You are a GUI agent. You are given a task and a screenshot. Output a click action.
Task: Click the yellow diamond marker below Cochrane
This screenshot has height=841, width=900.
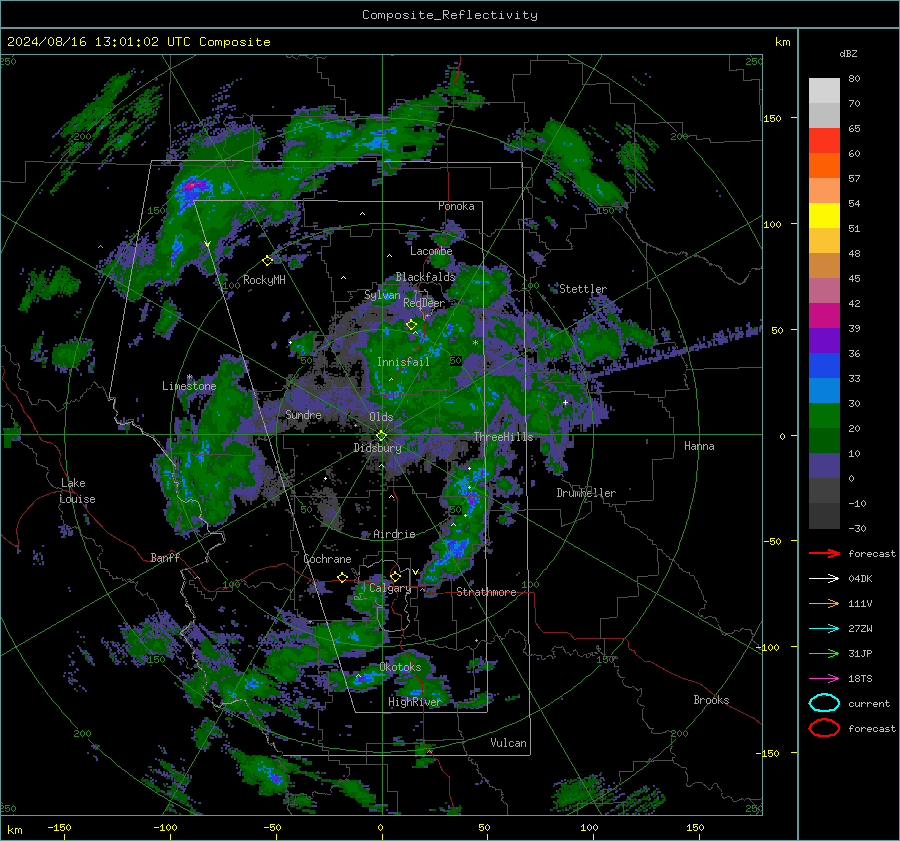pos(342,577)
